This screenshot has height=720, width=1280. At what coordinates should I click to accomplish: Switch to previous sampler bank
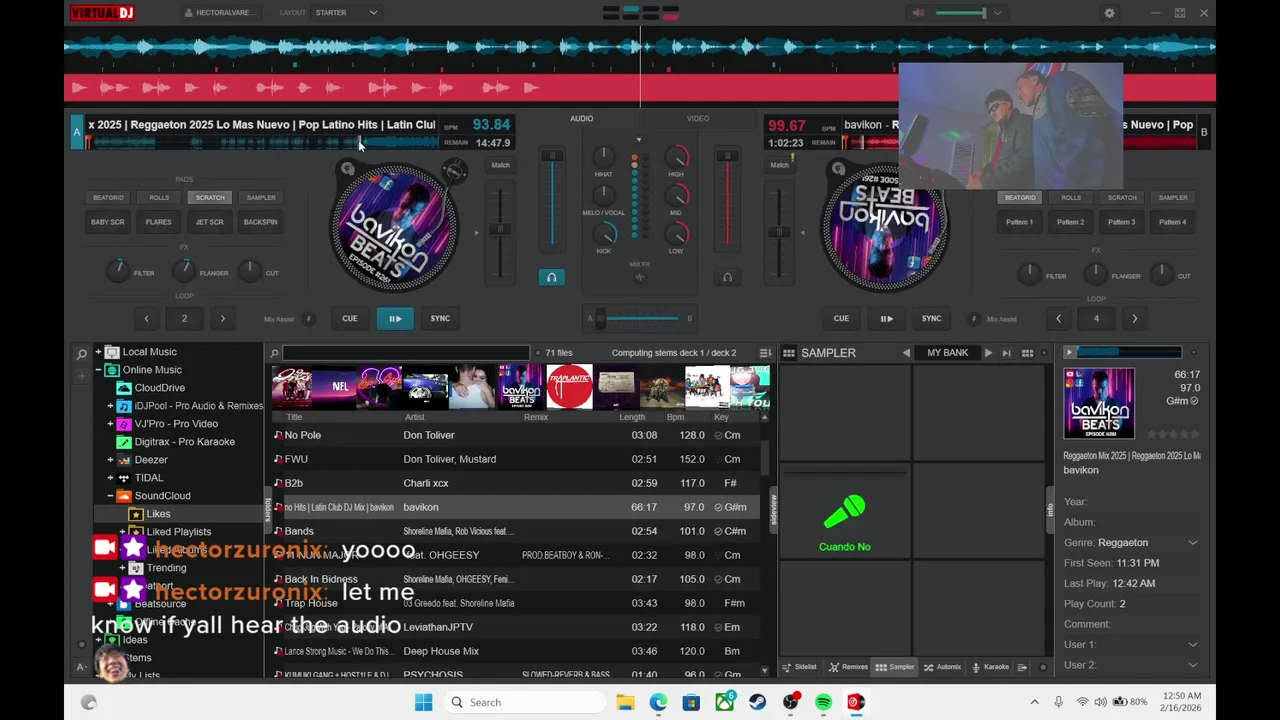906,353
